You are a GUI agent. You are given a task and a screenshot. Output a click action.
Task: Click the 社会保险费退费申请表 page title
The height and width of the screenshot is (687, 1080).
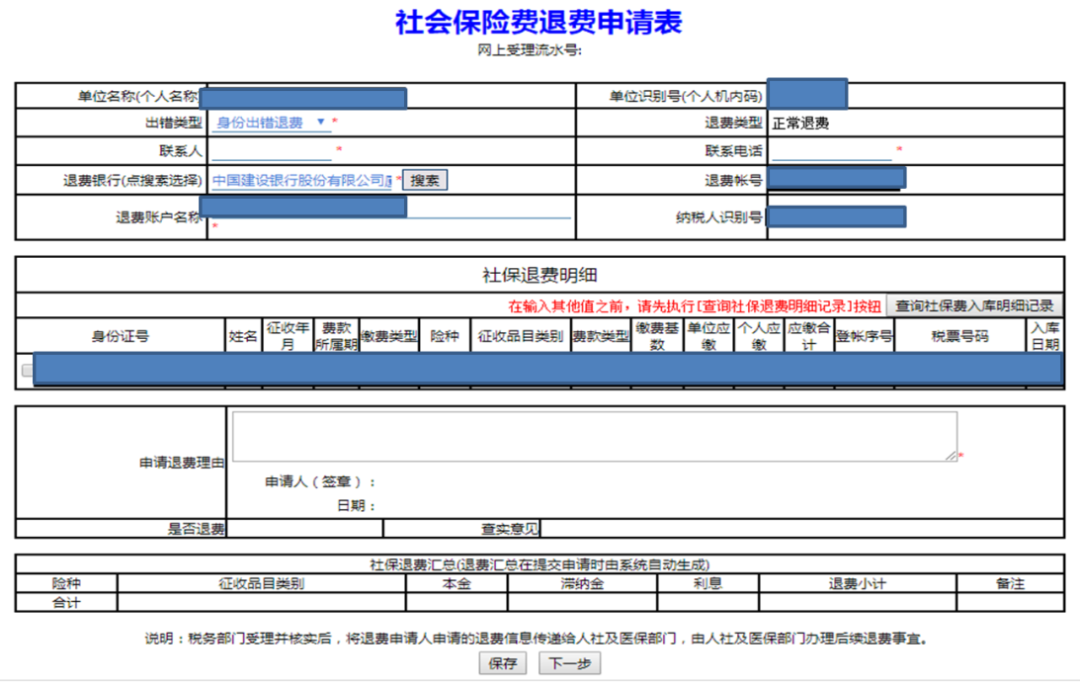coord(539,22)
